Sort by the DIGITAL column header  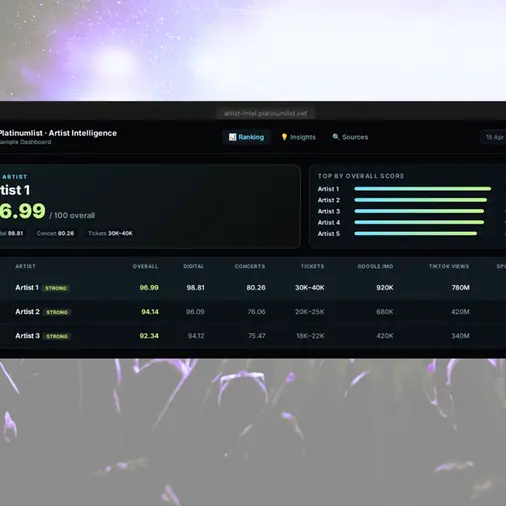click(194, 266)
